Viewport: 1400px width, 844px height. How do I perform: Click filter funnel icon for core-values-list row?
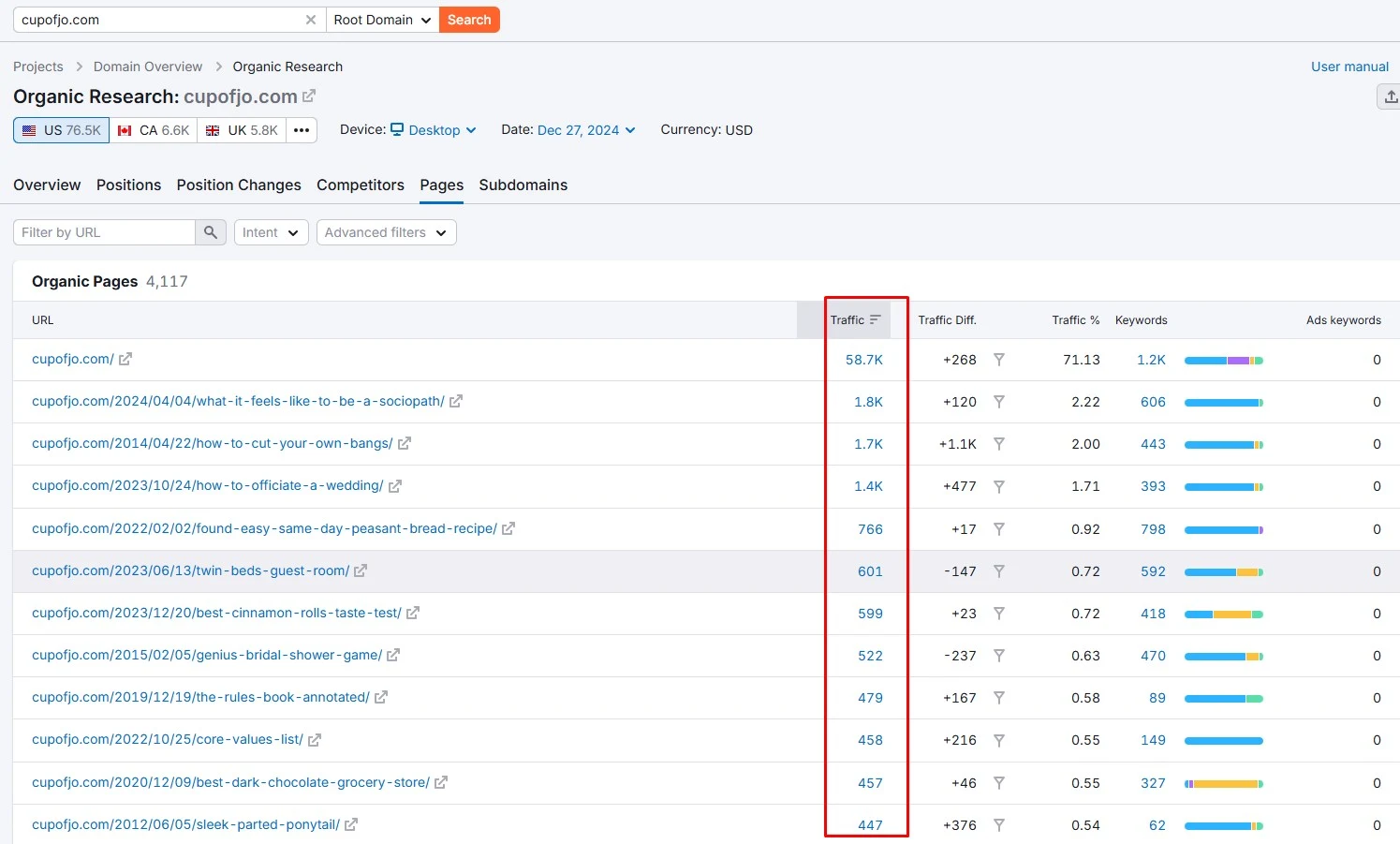(x=999, y=740)
